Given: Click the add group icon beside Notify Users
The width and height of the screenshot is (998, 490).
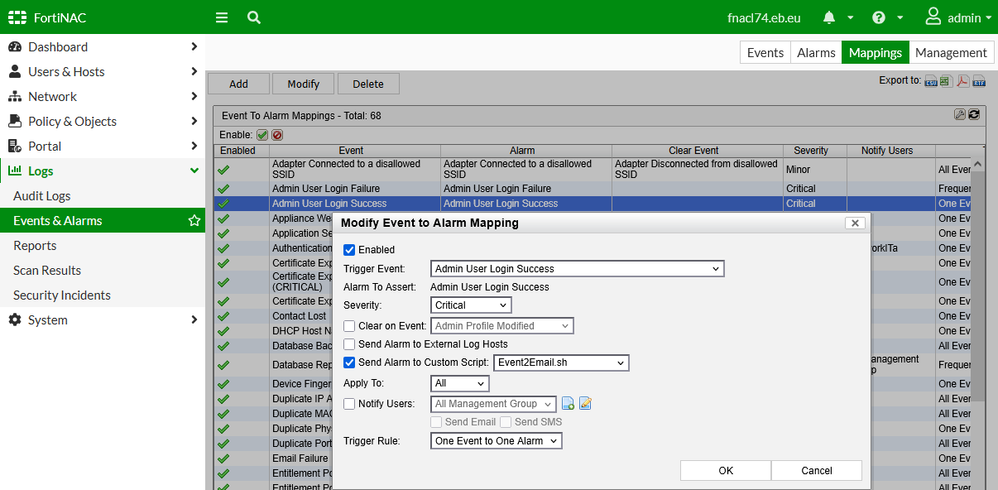Looking at the screenshot, I should 568,404.
